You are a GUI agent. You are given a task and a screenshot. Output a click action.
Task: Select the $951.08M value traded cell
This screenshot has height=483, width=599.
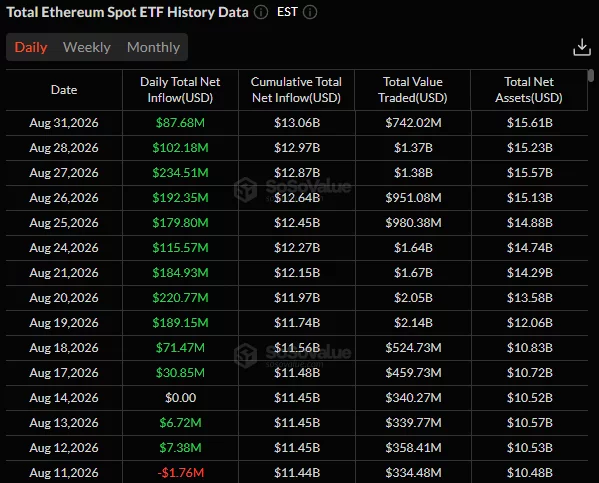pyautogui.click(x=413, y=198)
